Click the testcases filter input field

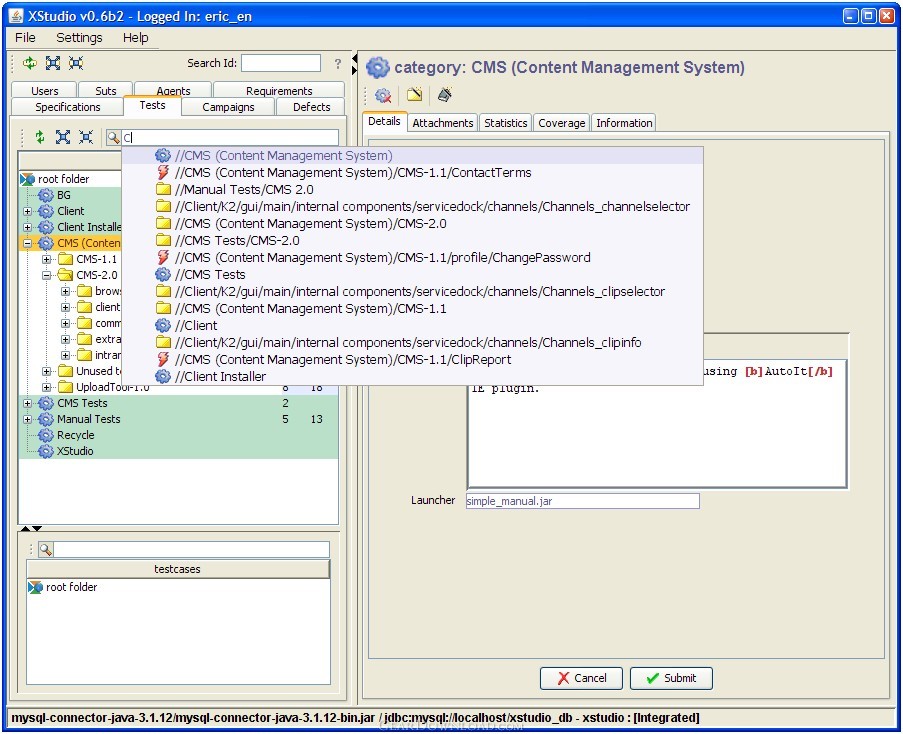[192, 549]
